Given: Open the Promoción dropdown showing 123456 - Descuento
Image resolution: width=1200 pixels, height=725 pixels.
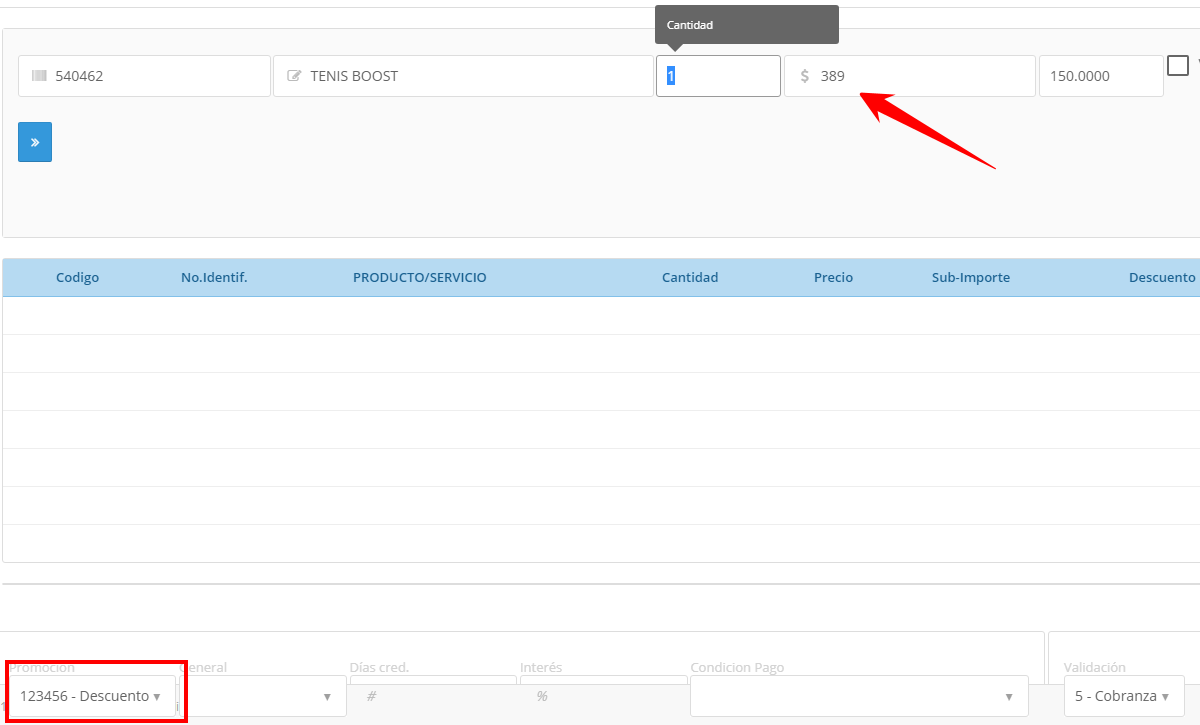Looking at the screenshot, I should click(x=92, y=696).
